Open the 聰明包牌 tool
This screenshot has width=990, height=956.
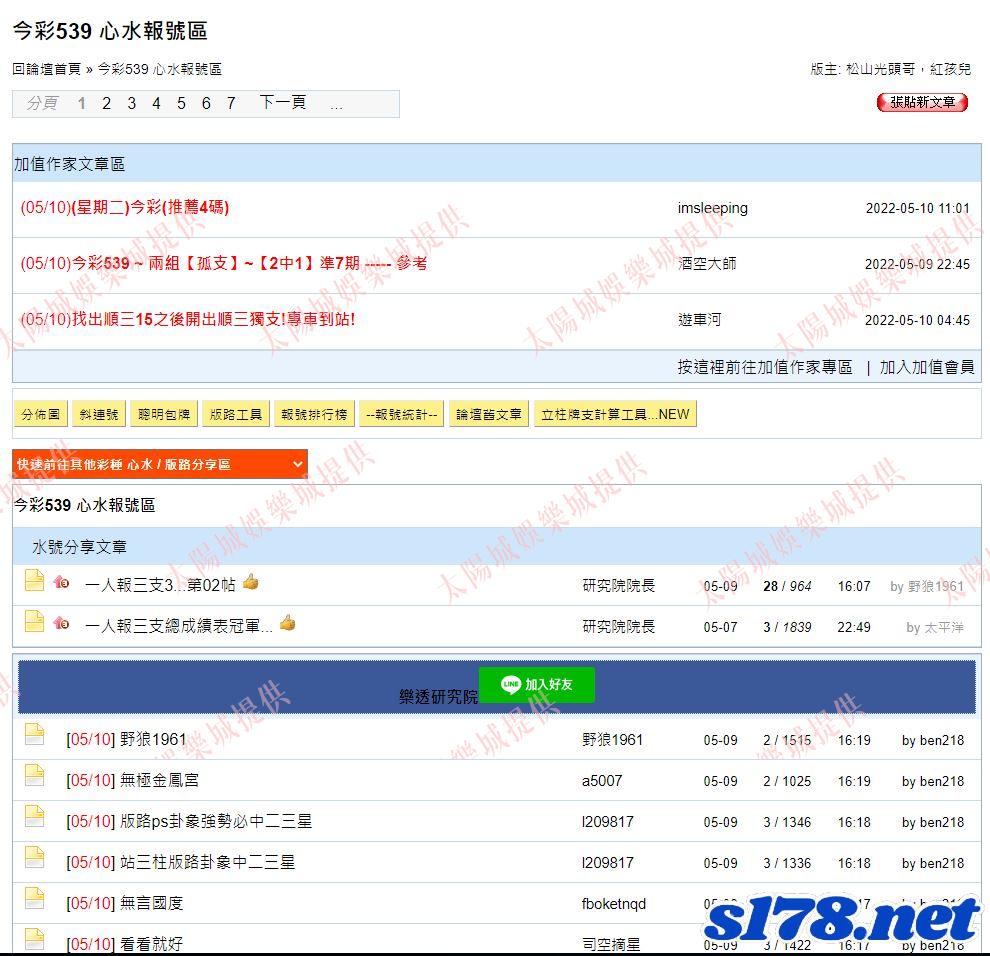[164, 414]
